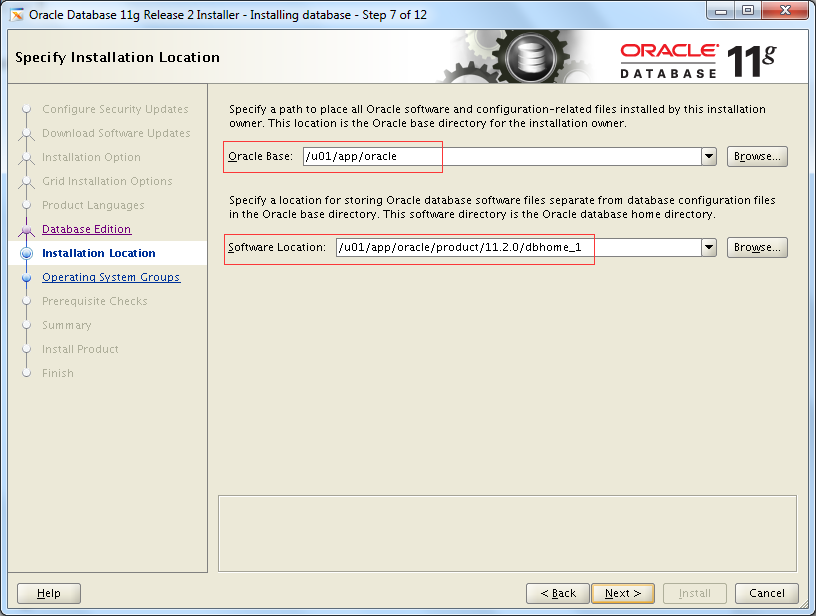
Task: Click the Database Edition step bullet icon
Action: tap(27, 229)
